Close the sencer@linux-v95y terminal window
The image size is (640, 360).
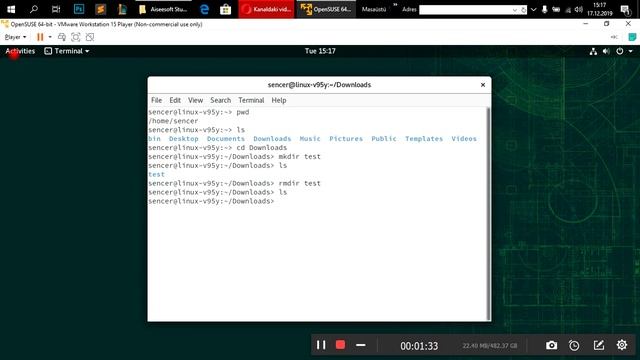[483, 85]
